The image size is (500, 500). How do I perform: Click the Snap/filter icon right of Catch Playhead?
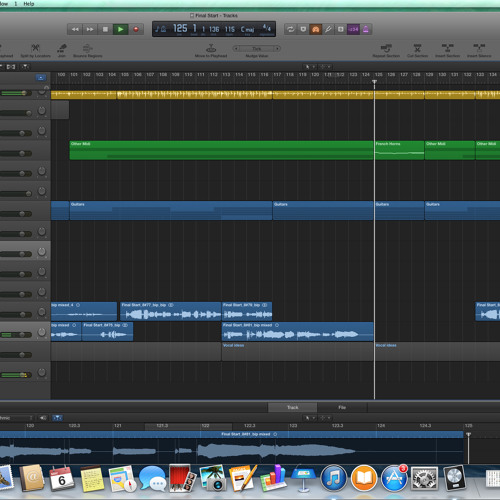pos(25,67)
